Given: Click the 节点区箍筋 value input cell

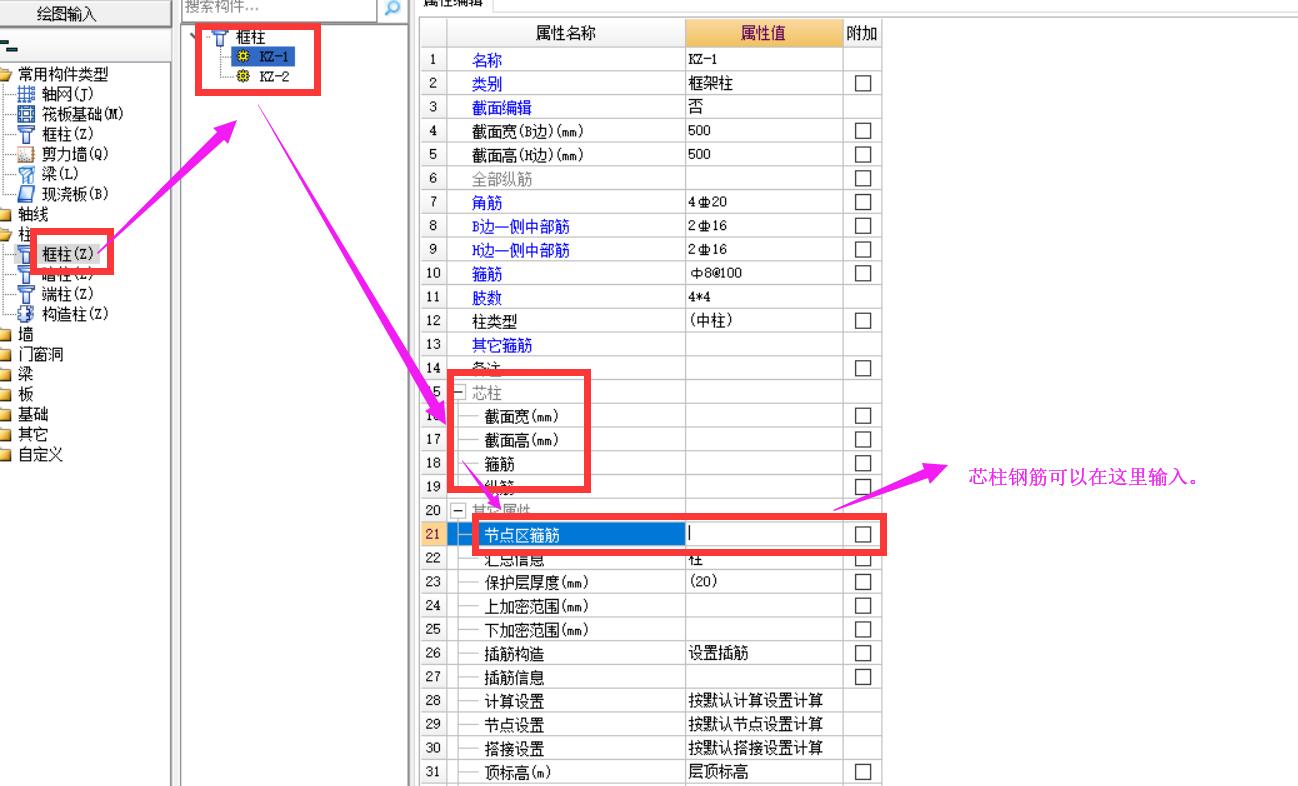Looking at the screenshot, I should [764, 534].
